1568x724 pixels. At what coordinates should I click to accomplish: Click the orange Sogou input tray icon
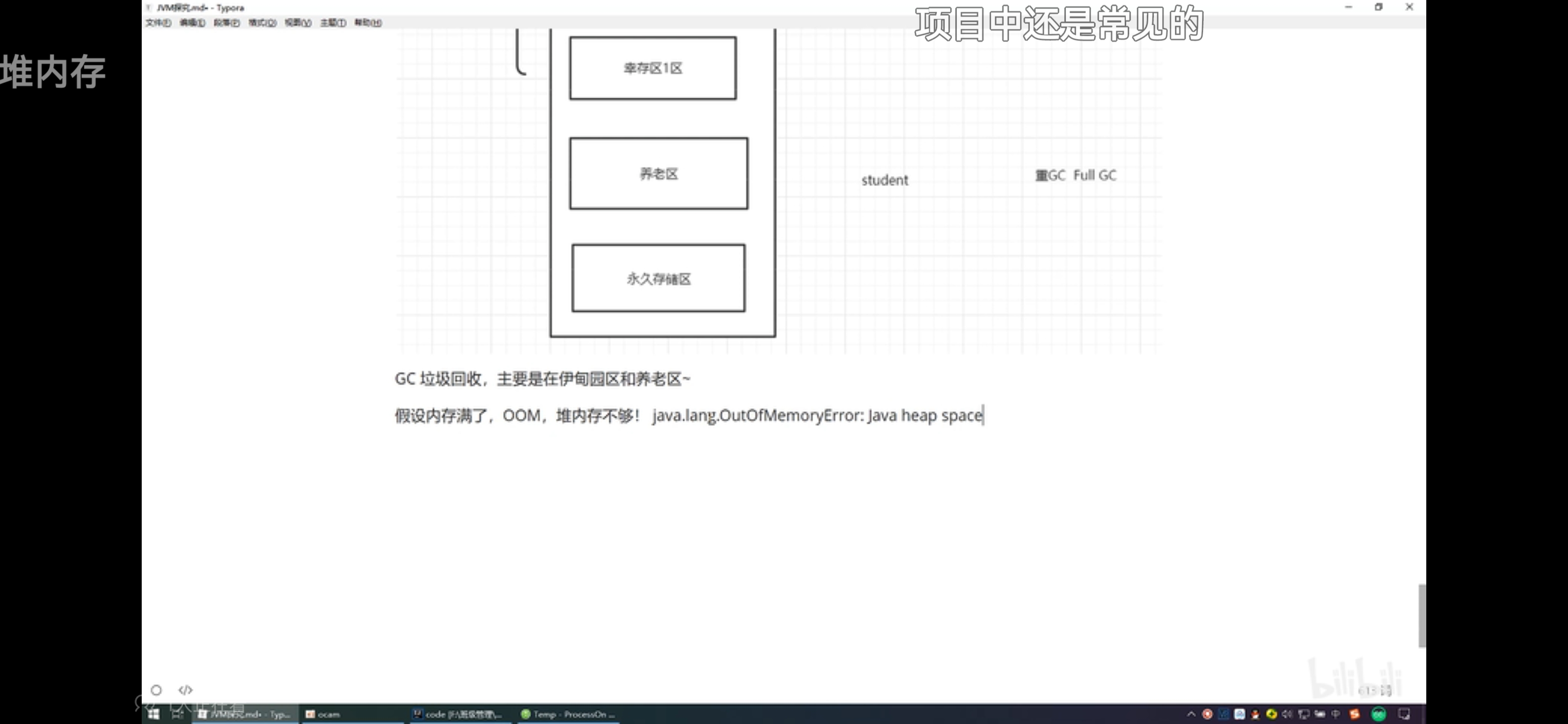click(x=1354, y=714)
